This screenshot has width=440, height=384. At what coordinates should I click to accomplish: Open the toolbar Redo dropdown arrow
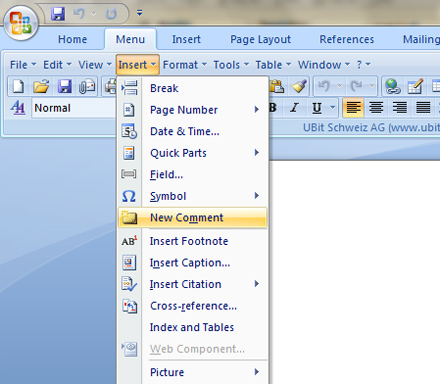pos(372,86)
